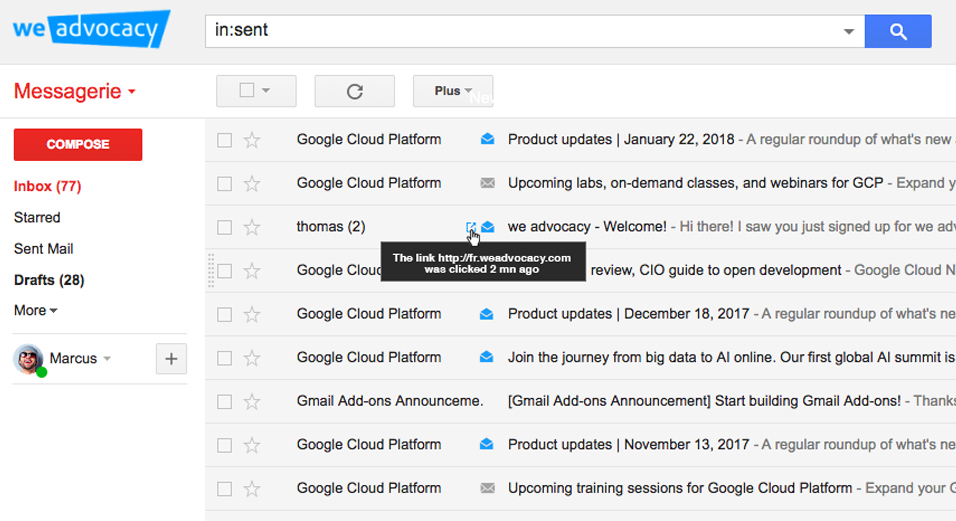Open Drafts (28) folder
This screenshot has width=956, height=521.
click(x=49, y=280)
